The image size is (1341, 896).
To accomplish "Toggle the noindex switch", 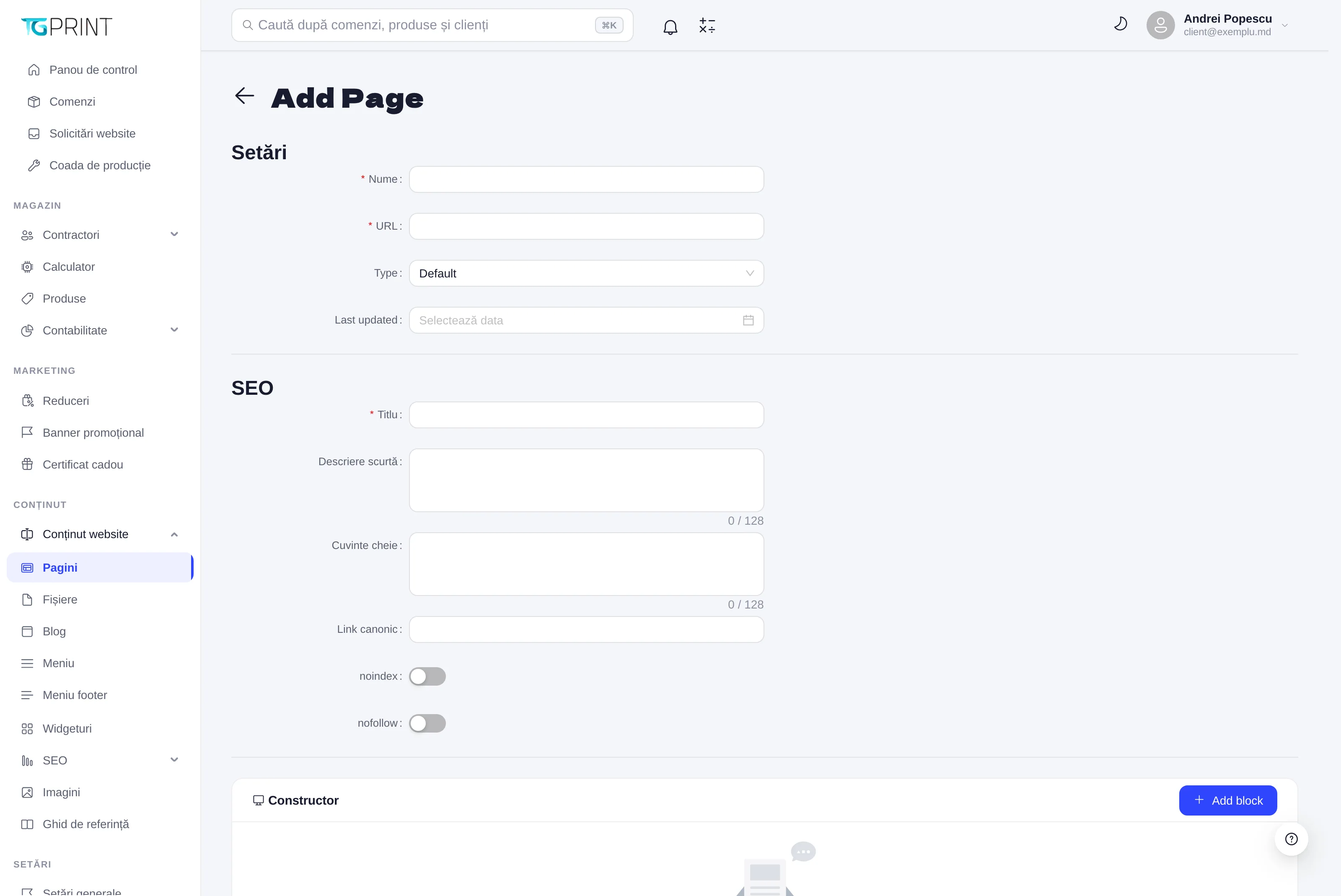I will [427, 676].
